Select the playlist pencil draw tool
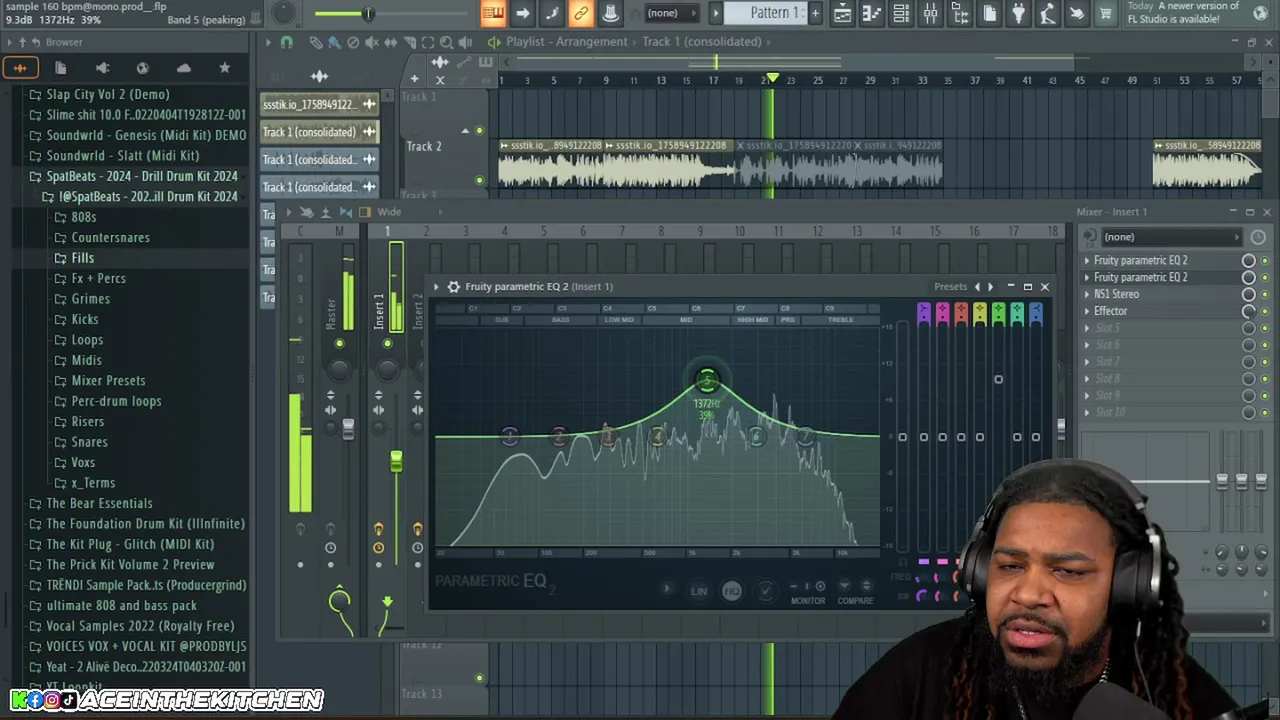The image size is (1280, 720). [316, 42]
